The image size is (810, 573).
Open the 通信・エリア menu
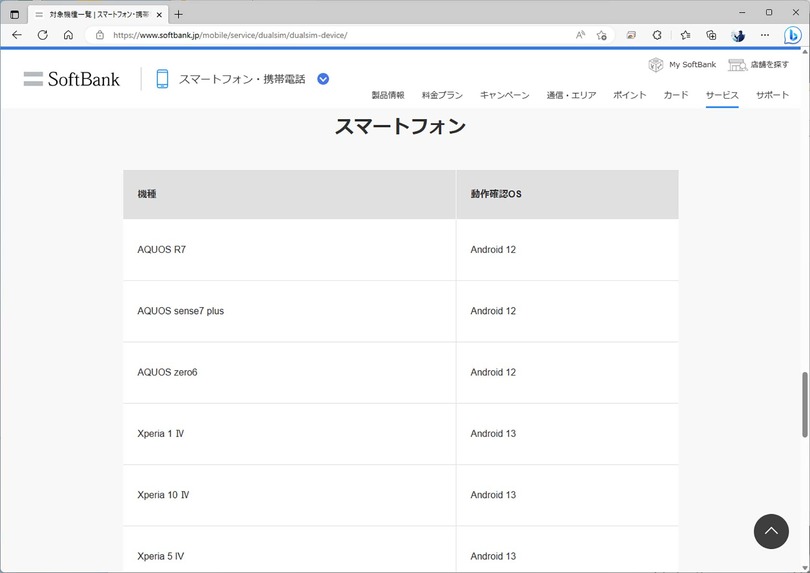(x=571, y=95)
